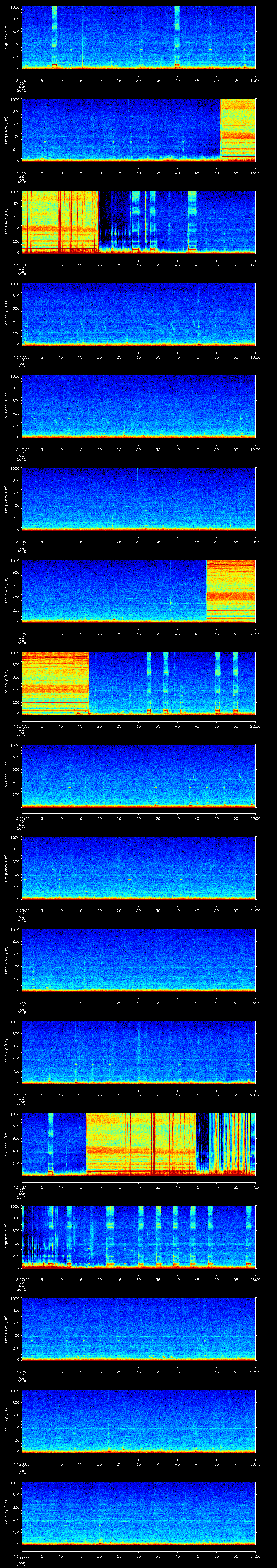Select the spectrogram panel starting at 13:15:00

[139, 130]
